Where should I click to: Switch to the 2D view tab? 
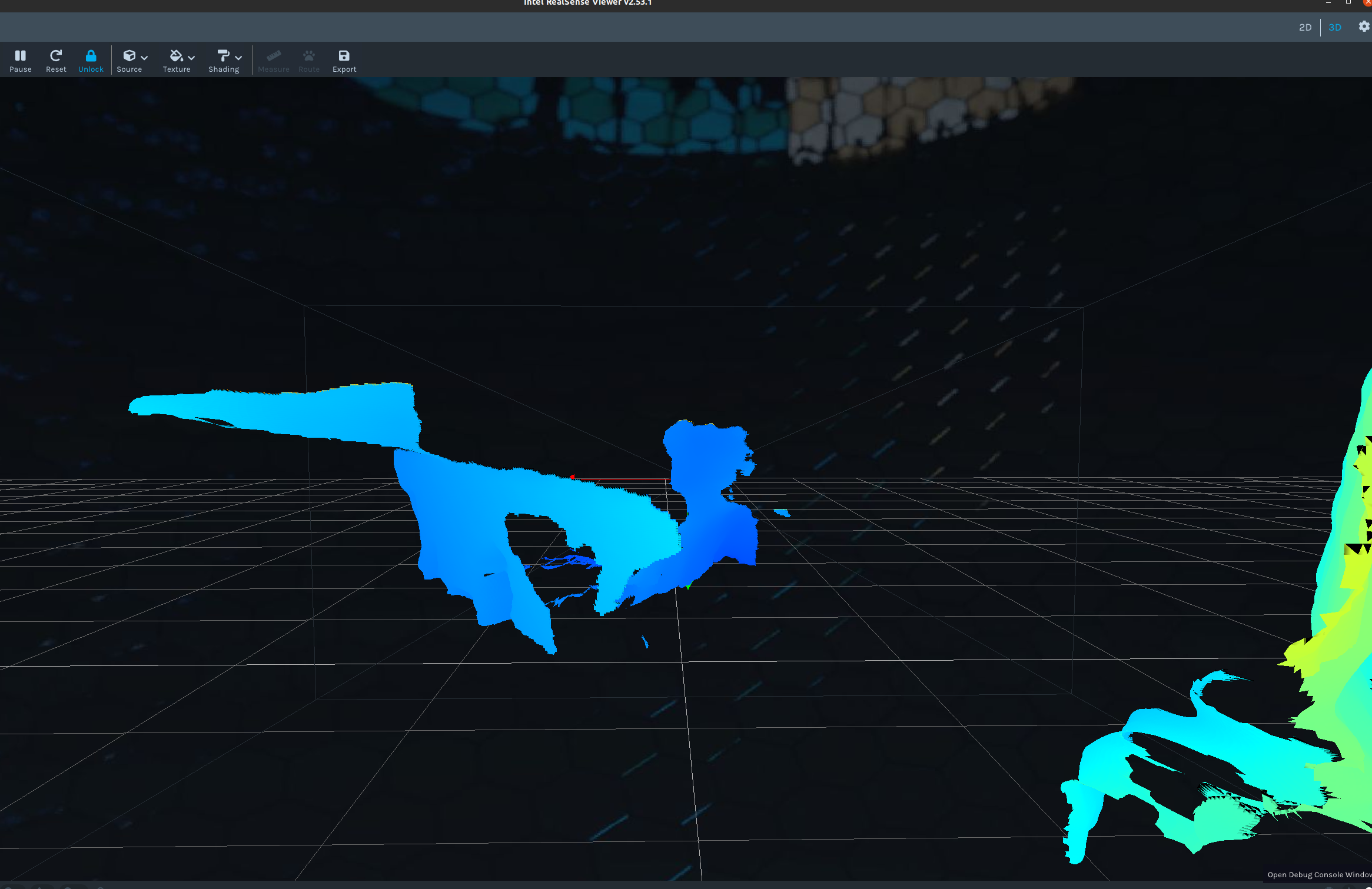[1305, 27]
